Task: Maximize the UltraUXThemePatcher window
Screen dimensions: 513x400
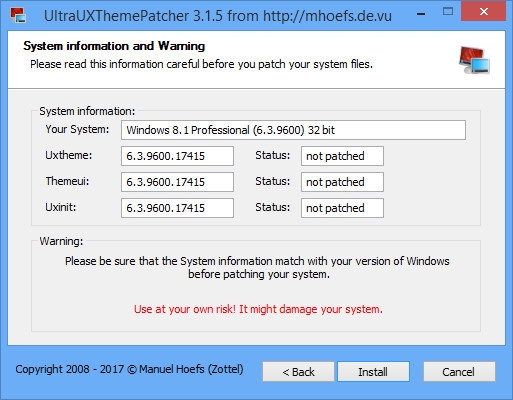Action: pyautogui.click(x=448, y=12)
